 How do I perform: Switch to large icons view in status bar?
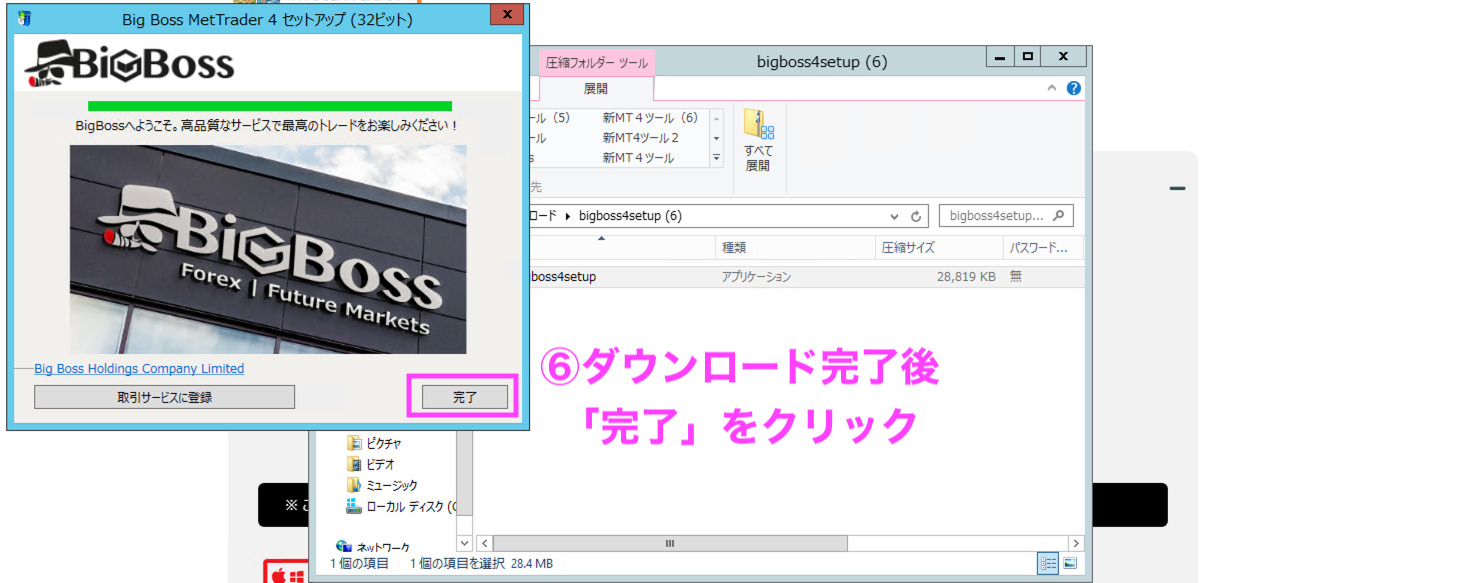(1069, 564)
